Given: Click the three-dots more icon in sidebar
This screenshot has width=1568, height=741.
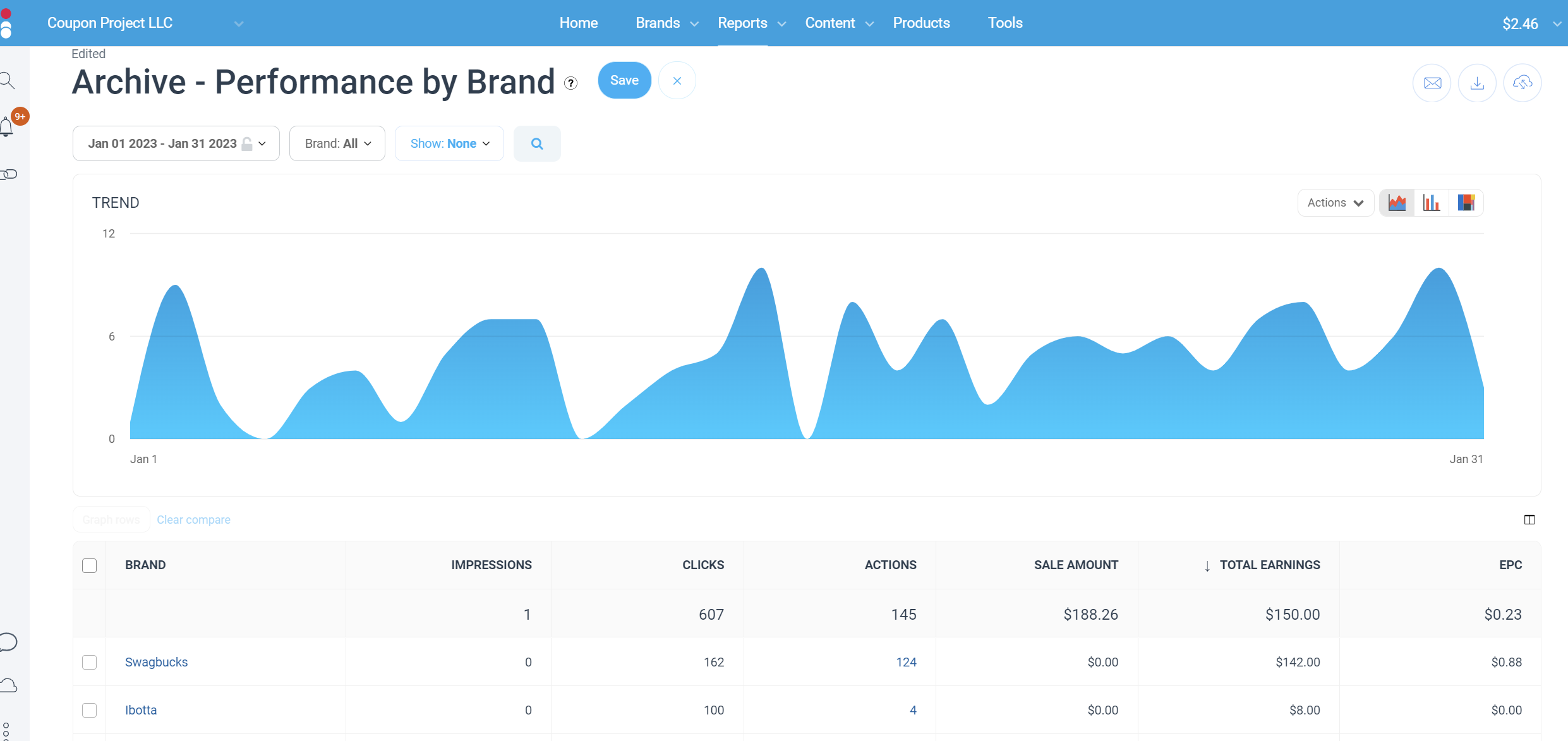Looking at the screenshot, I should pos(6,731).
